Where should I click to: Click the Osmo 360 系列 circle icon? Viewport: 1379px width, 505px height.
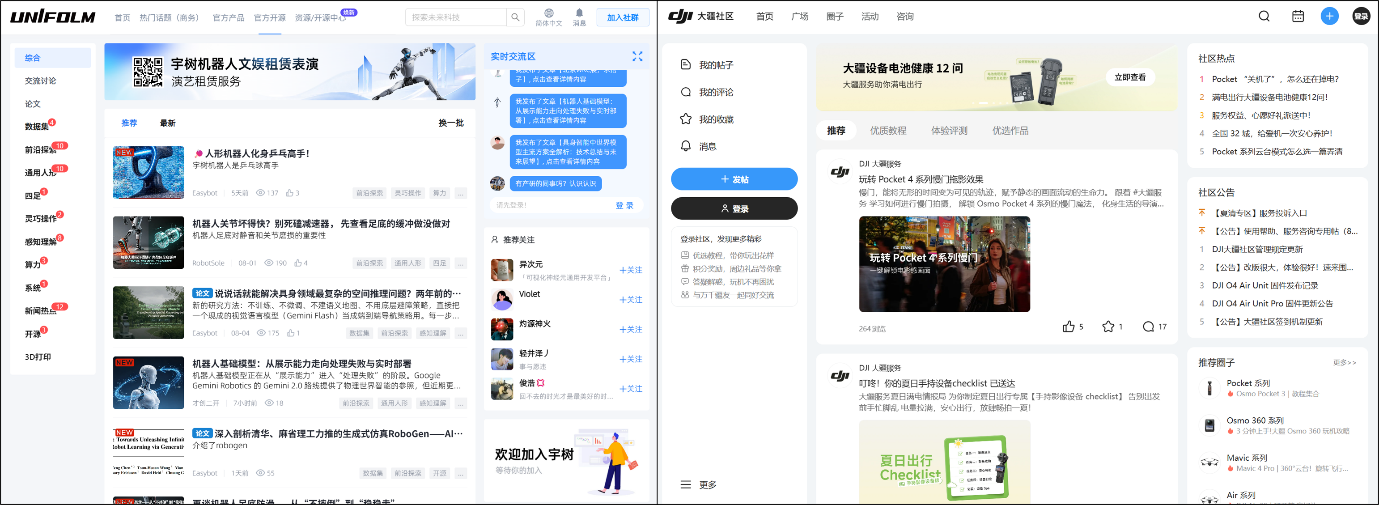pyautogui.click(x=1208, y=425)
